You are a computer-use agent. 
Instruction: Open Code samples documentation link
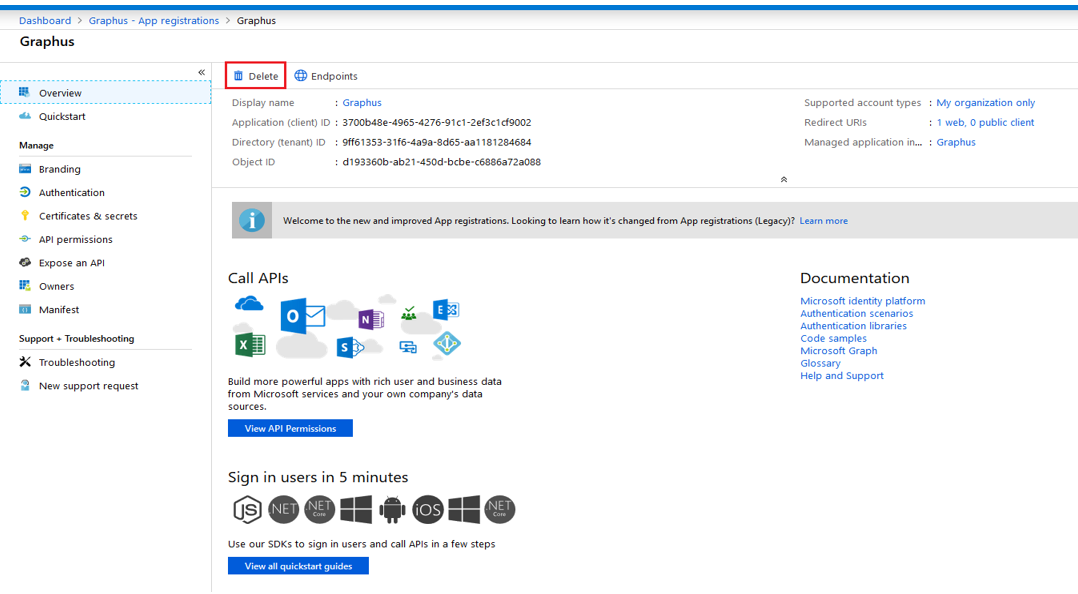point(833,338)
